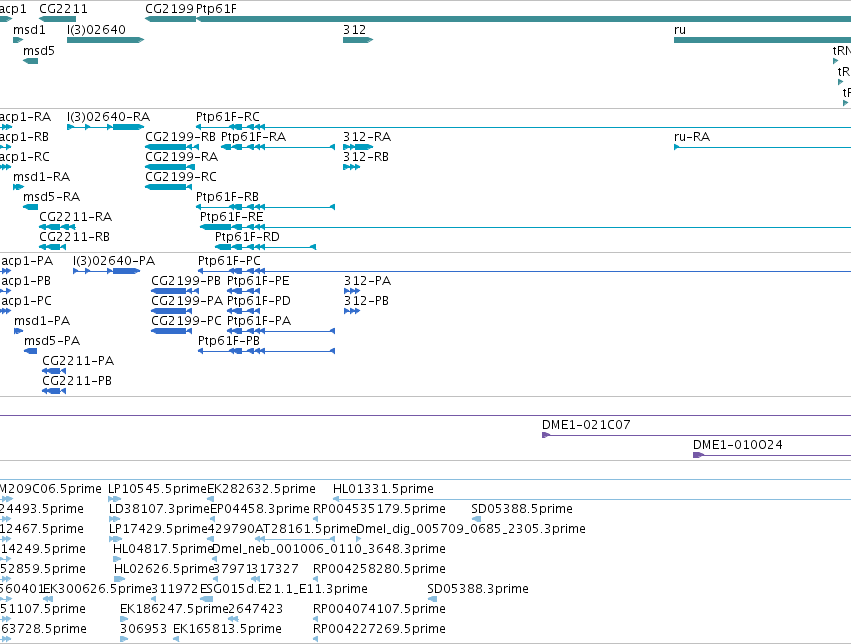Select the l(3)02640 gene label

pos(96,30)
